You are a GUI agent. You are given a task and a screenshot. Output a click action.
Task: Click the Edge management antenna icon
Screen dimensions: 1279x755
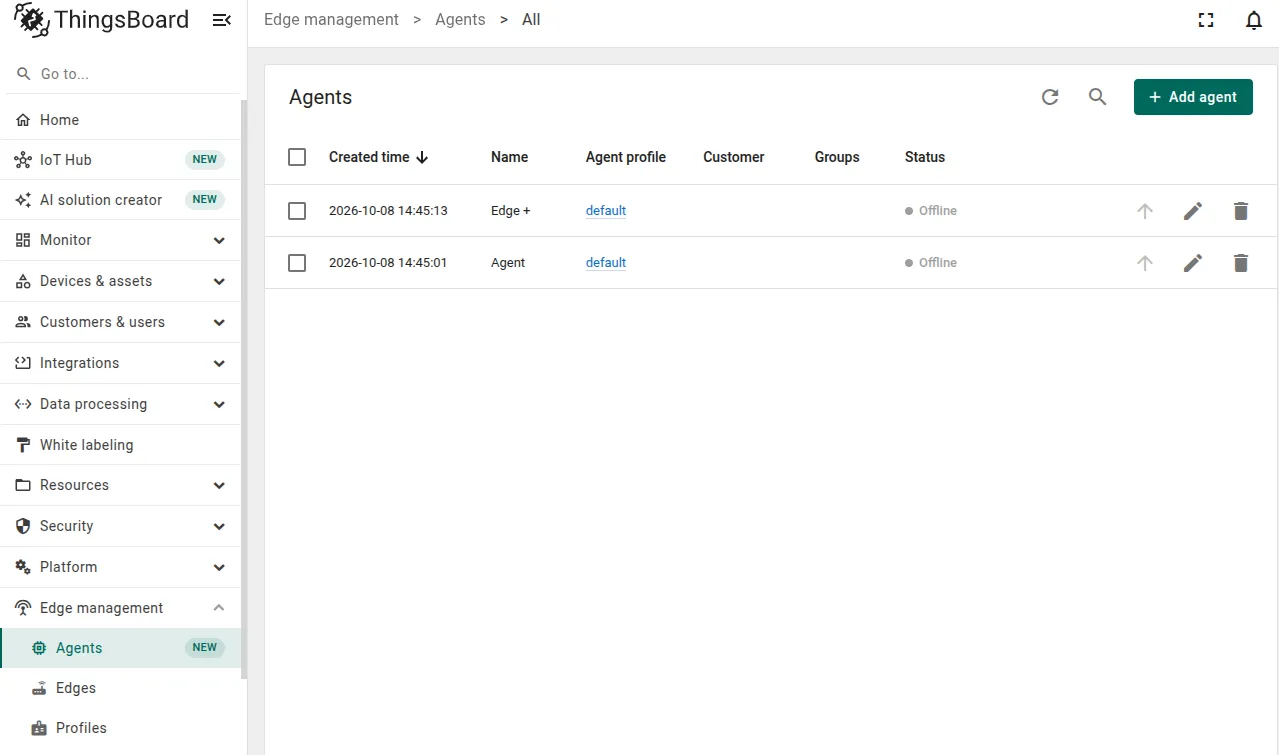pos(23,608)
